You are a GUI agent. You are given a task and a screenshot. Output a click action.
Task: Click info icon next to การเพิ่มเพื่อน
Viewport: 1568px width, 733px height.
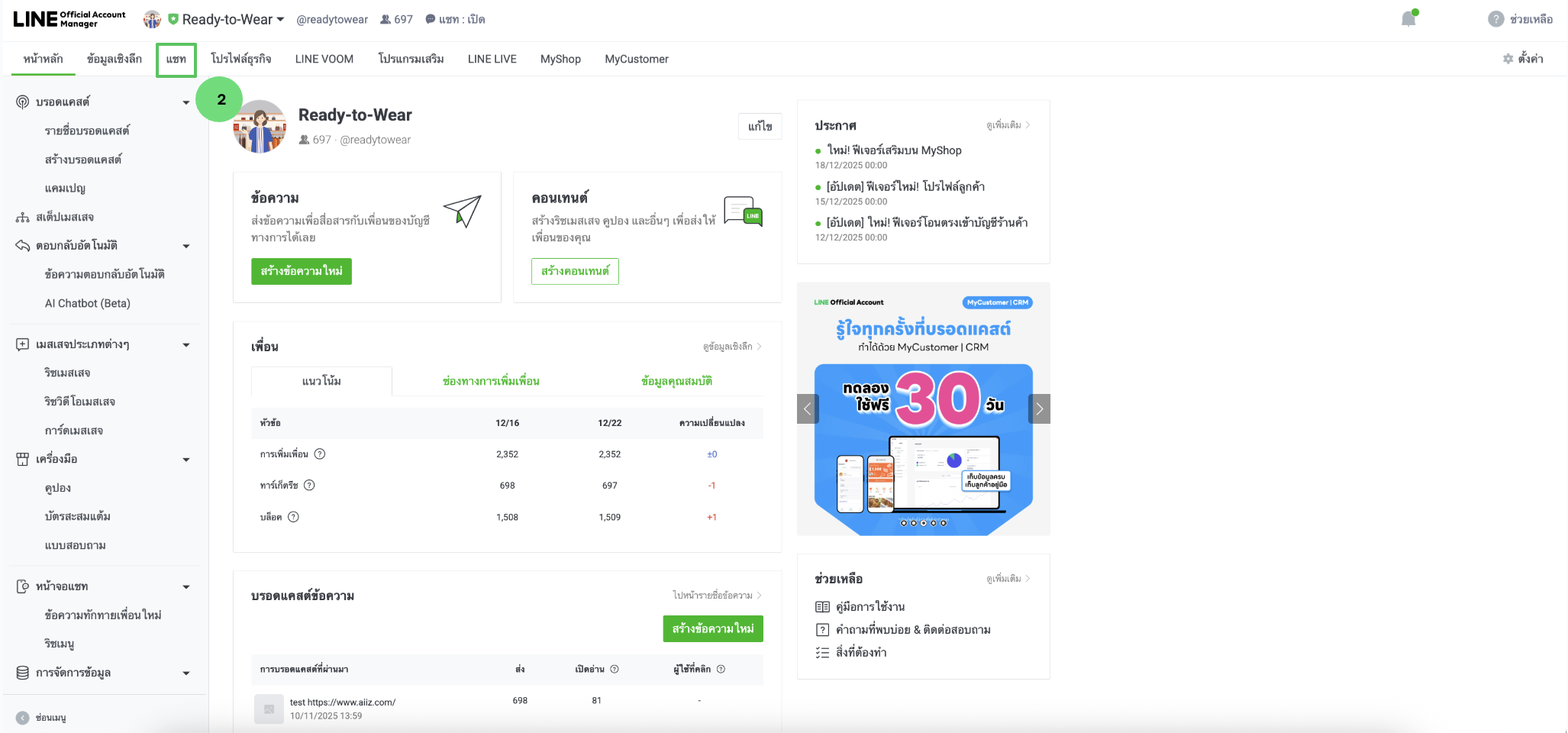point(320,454)
